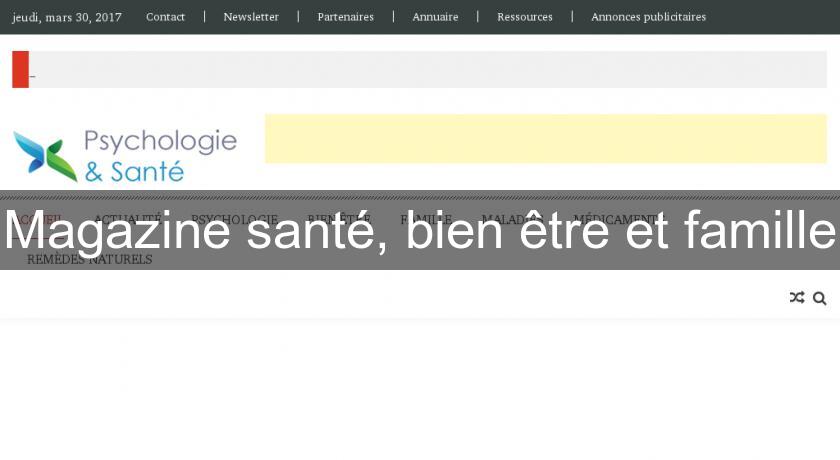Viewport: 840px width, 460px height.
Task: Click the yellow banner advertisement area
Action: [546, 138]
